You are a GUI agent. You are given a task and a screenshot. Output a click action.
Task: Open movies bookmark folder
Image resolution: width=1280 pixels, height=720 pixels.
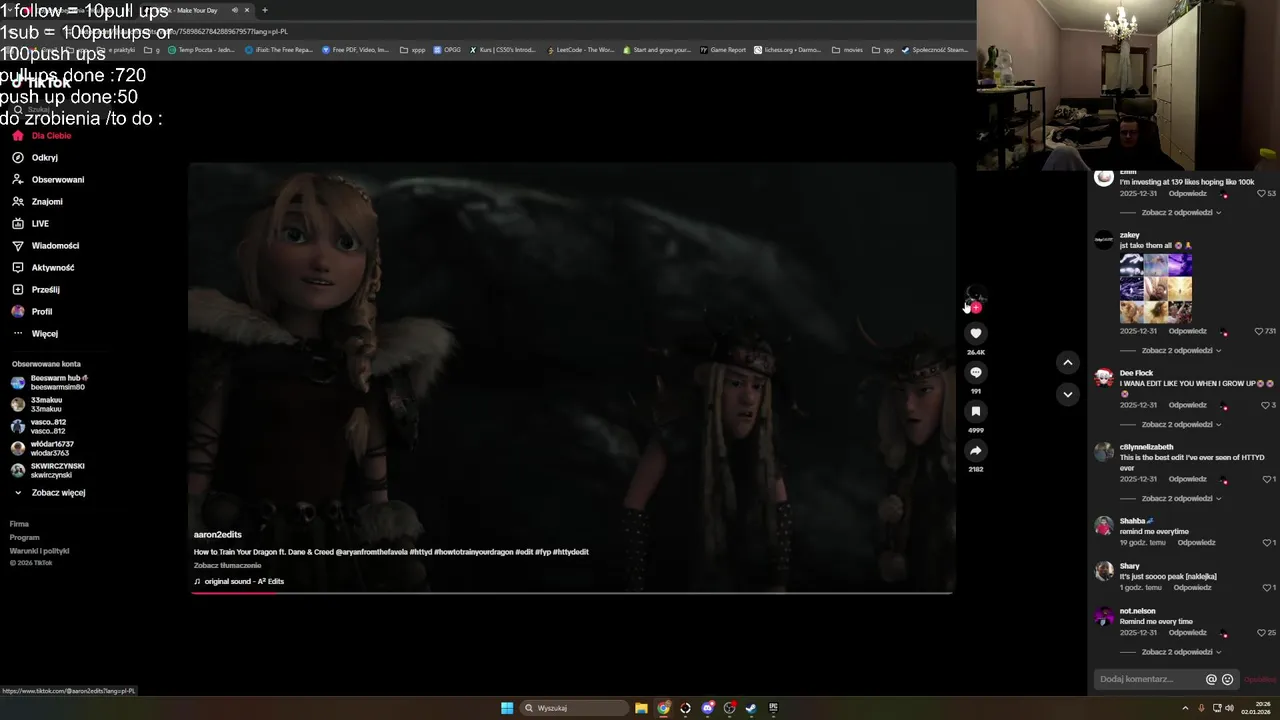click(847, 50)
